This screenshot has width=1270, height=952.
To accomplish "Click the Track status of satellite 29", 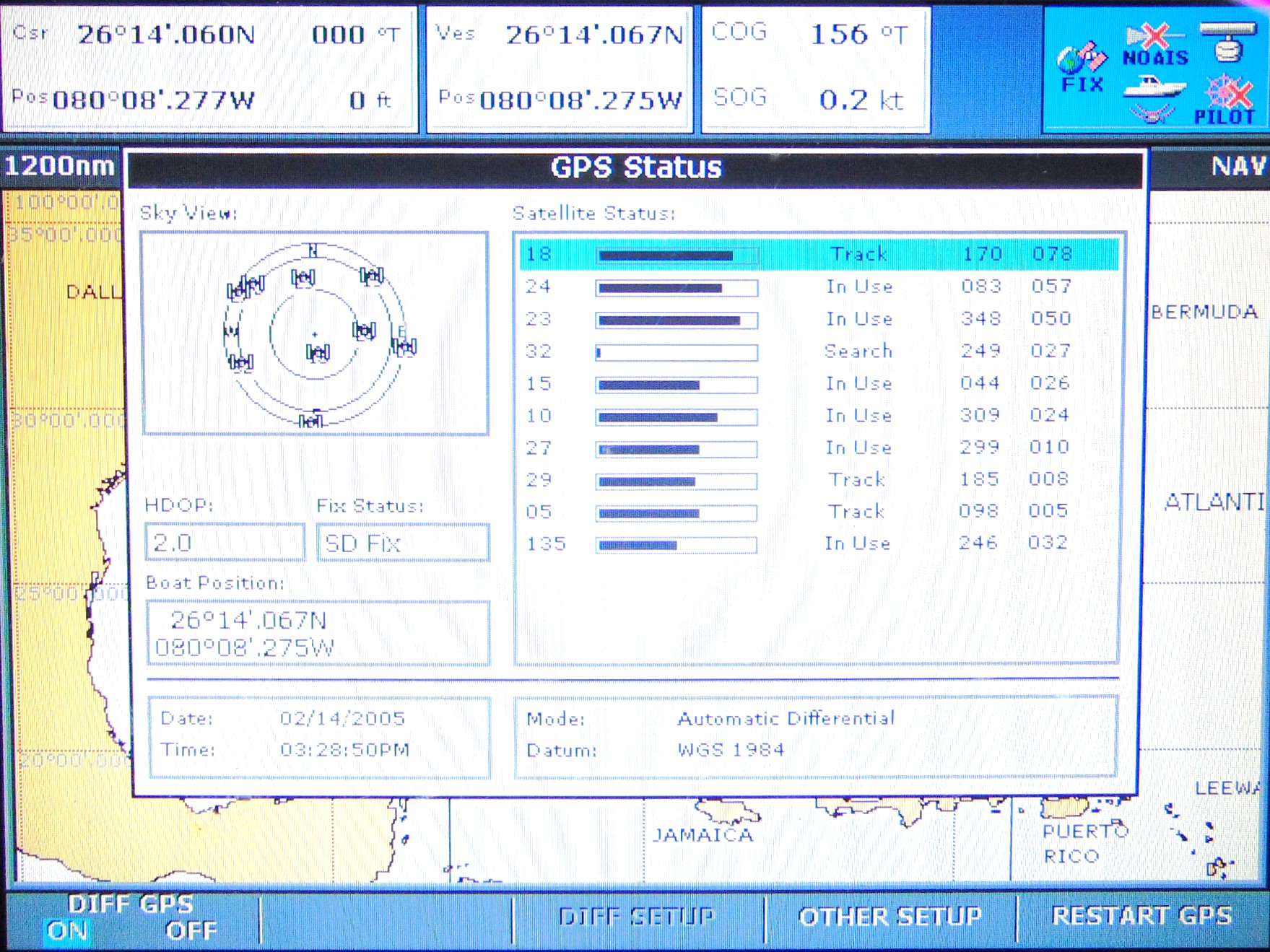I will 857,479.
